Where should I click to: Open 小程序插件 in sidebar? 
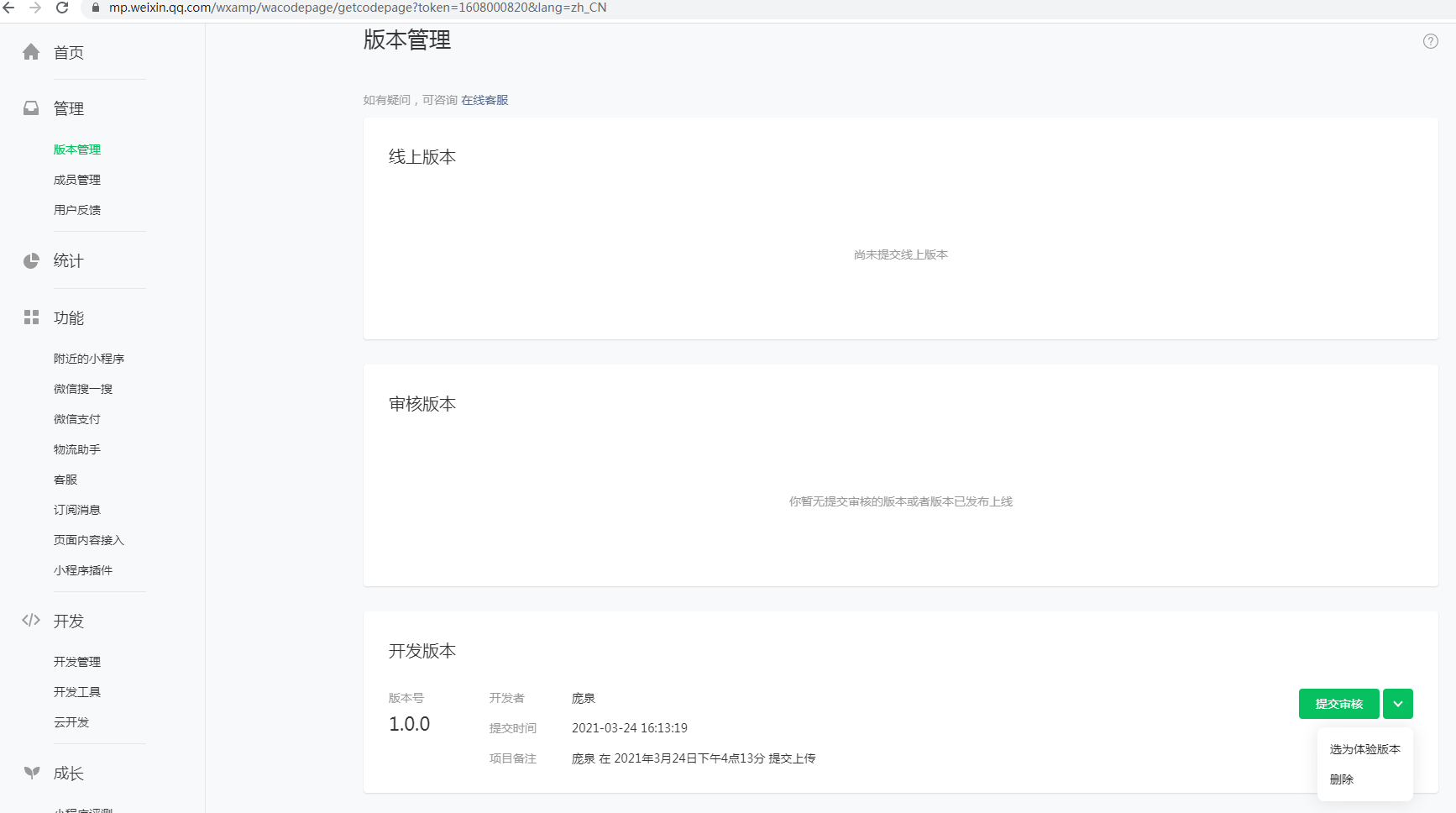point(83,570)
